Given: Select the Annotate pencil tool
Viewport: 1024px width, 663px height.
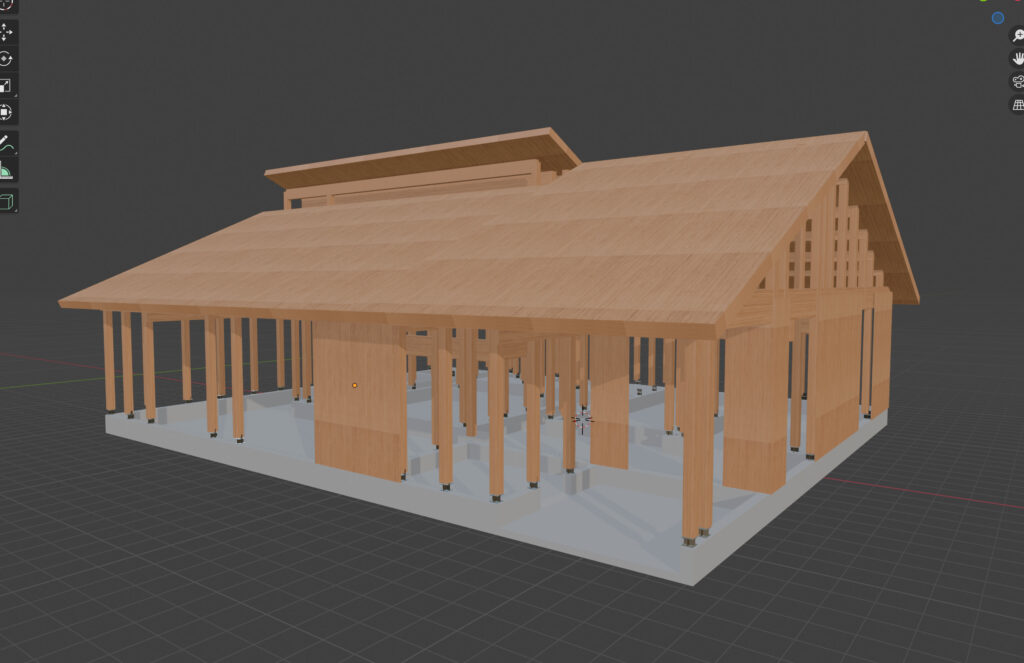Looking at the screenshot, I should coord(7,145).
